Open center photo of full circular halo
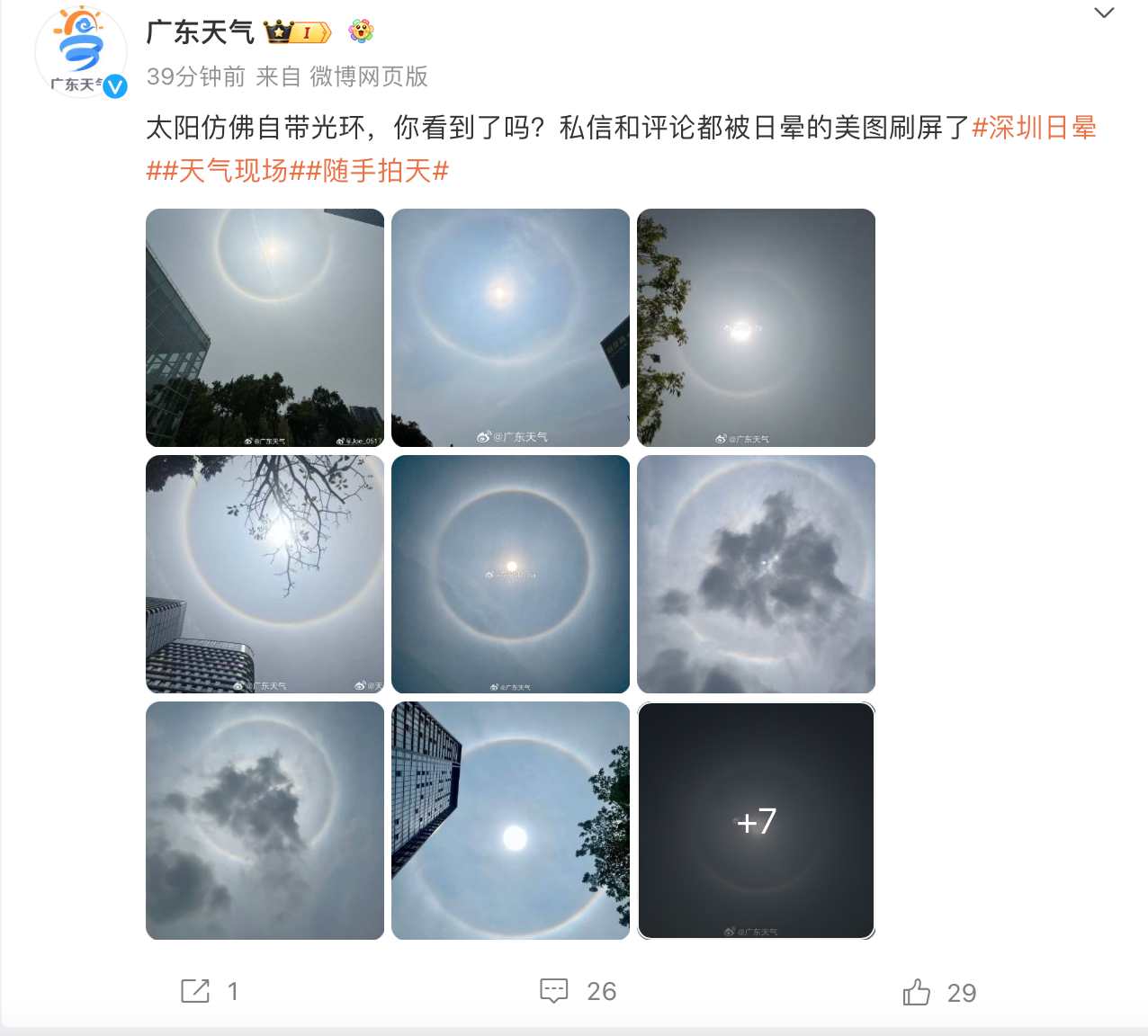This screenshot has width=1148, height=1036. point(511,575)
